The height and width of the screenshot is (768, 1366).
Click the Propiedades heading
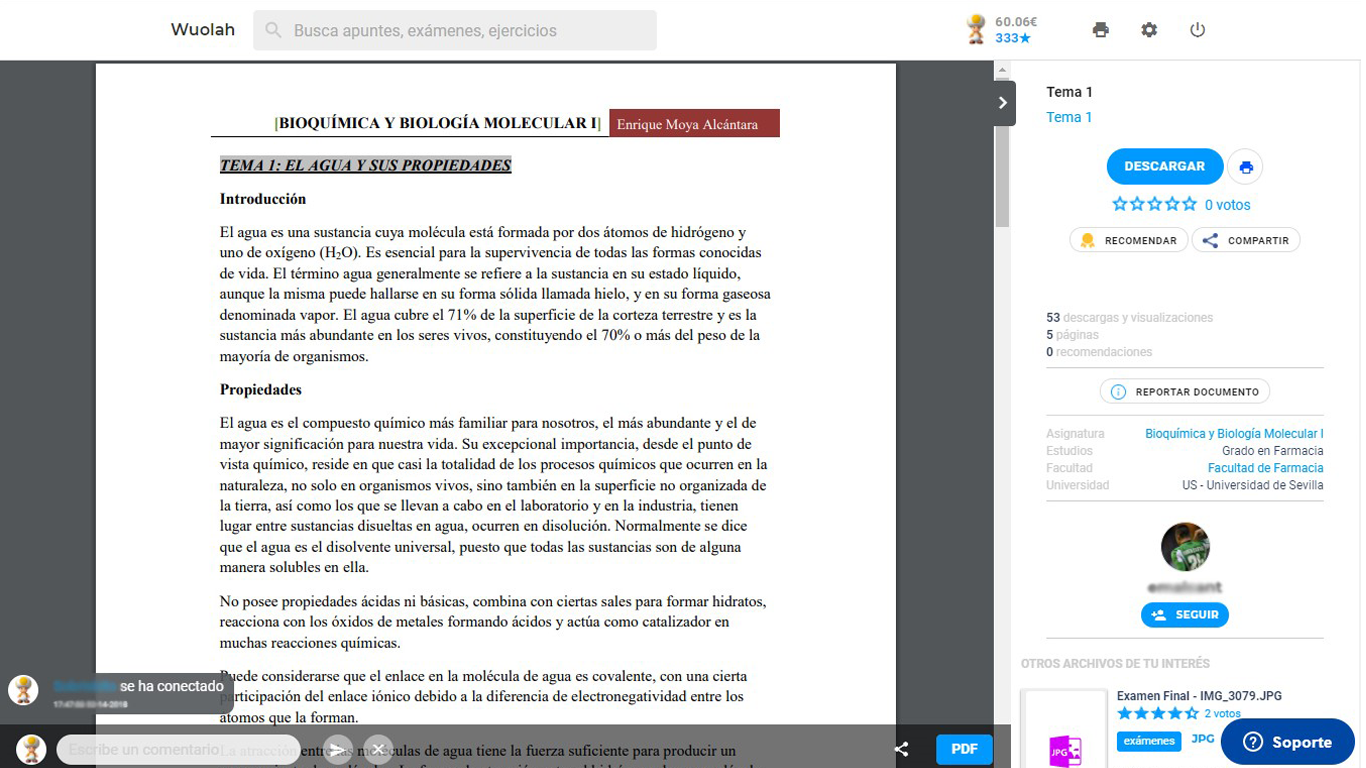(261, 389)
